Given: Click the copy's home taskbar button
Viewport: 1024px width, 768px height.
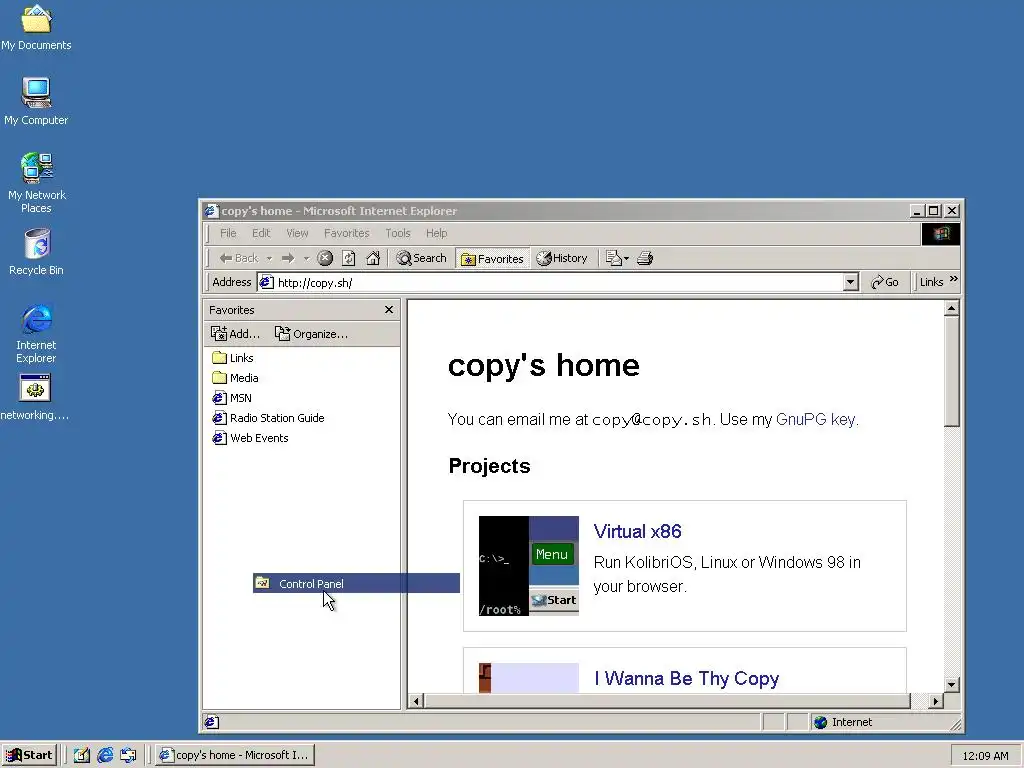Looking at the screenshot, I should coord(235,755).
